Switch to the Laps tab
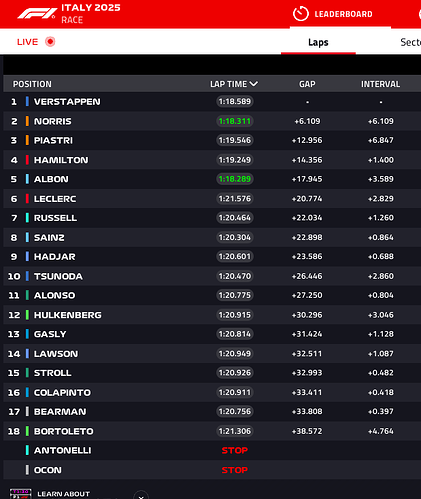Viewport: 421px width, 499px height. [318, 42]
